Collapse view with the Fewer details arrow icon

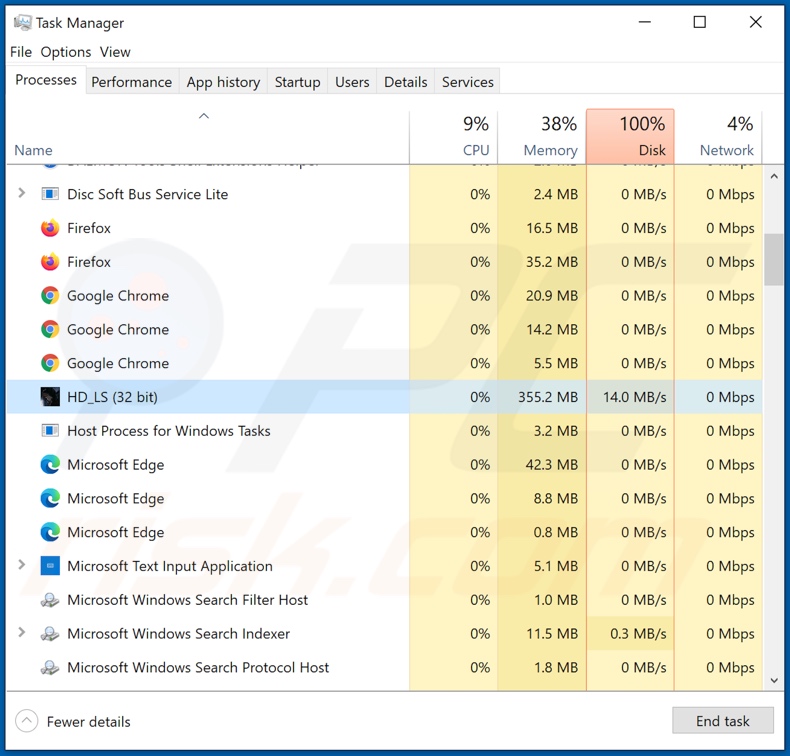[x=27, y=721]
